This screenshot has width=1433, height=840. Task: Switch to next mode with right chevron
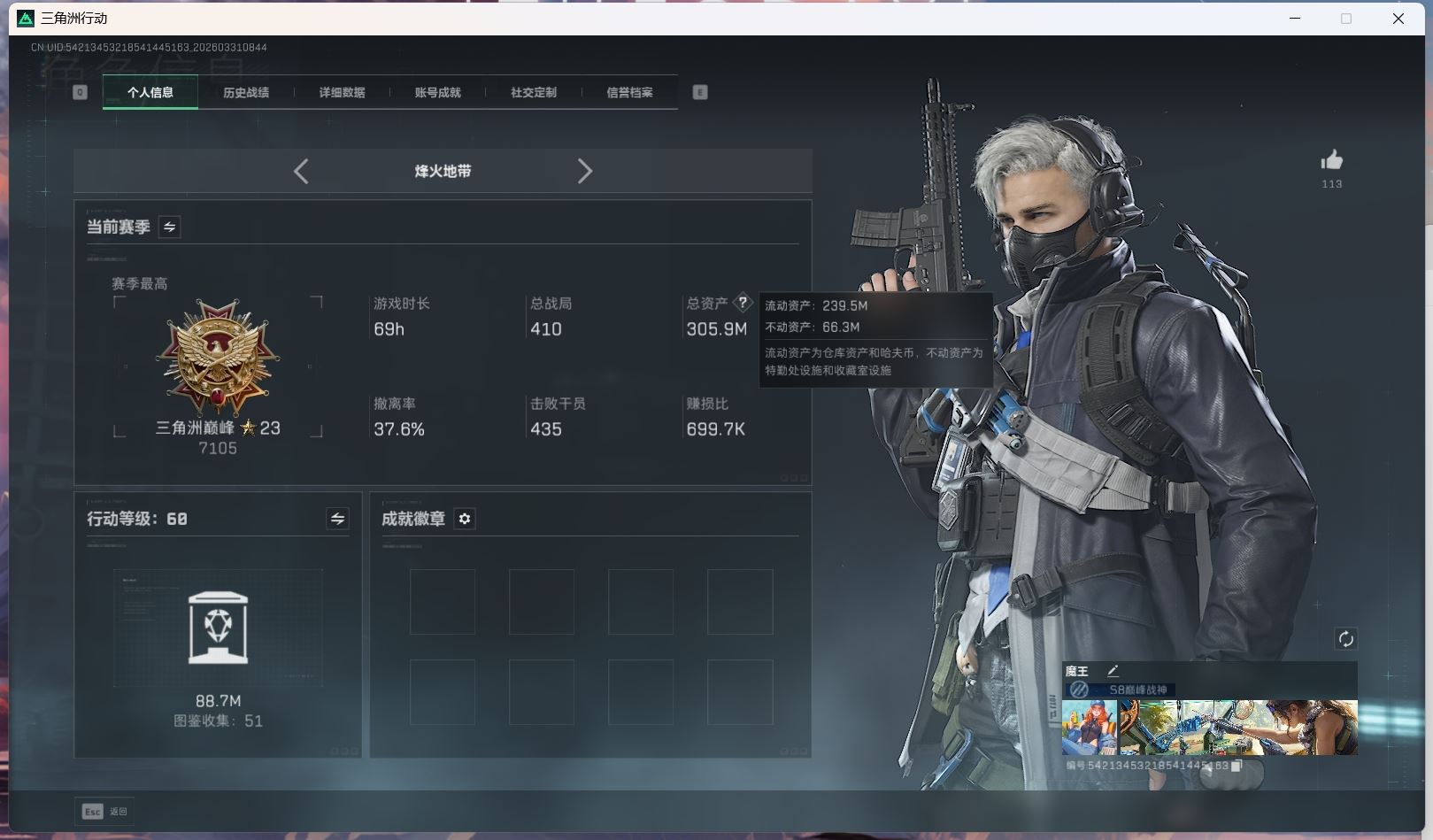584,171
